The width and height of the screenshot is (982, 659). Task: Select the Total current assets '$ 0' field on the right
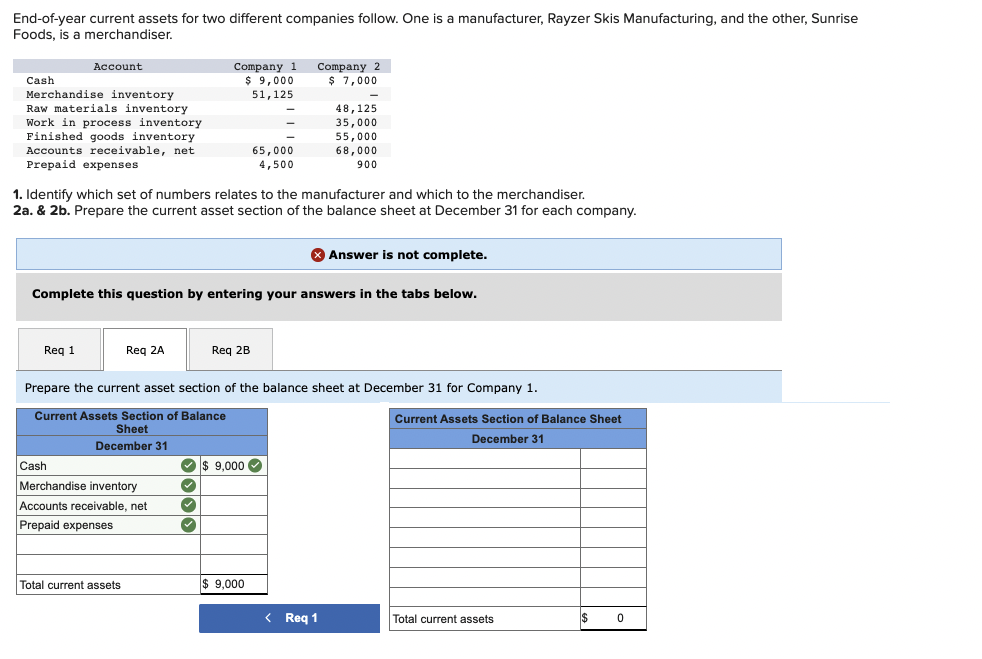613,618
